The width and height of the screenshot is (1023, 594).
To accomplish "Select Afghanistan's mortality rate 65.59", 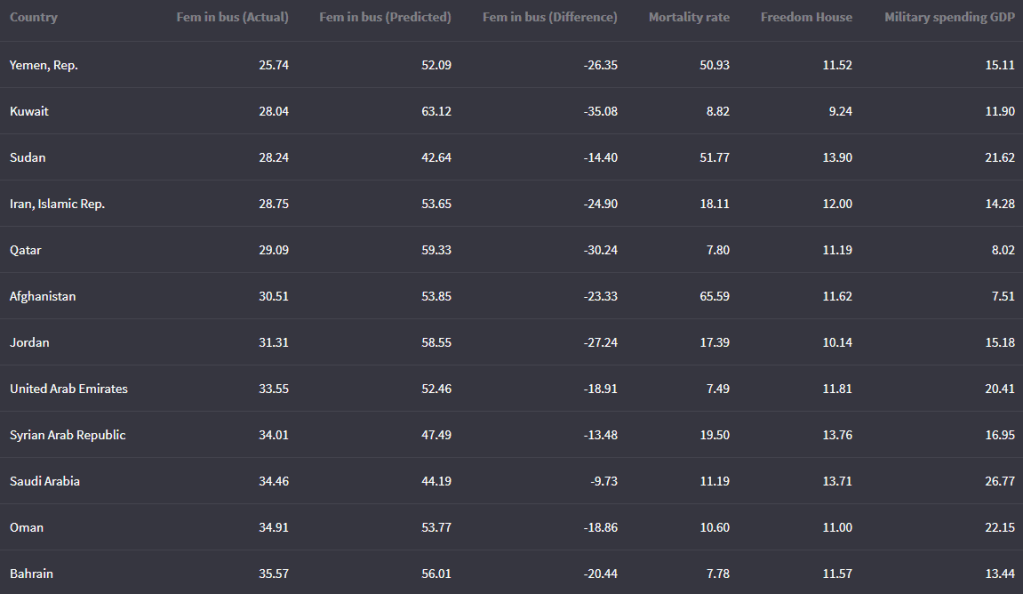I will [x=717, y=296].
